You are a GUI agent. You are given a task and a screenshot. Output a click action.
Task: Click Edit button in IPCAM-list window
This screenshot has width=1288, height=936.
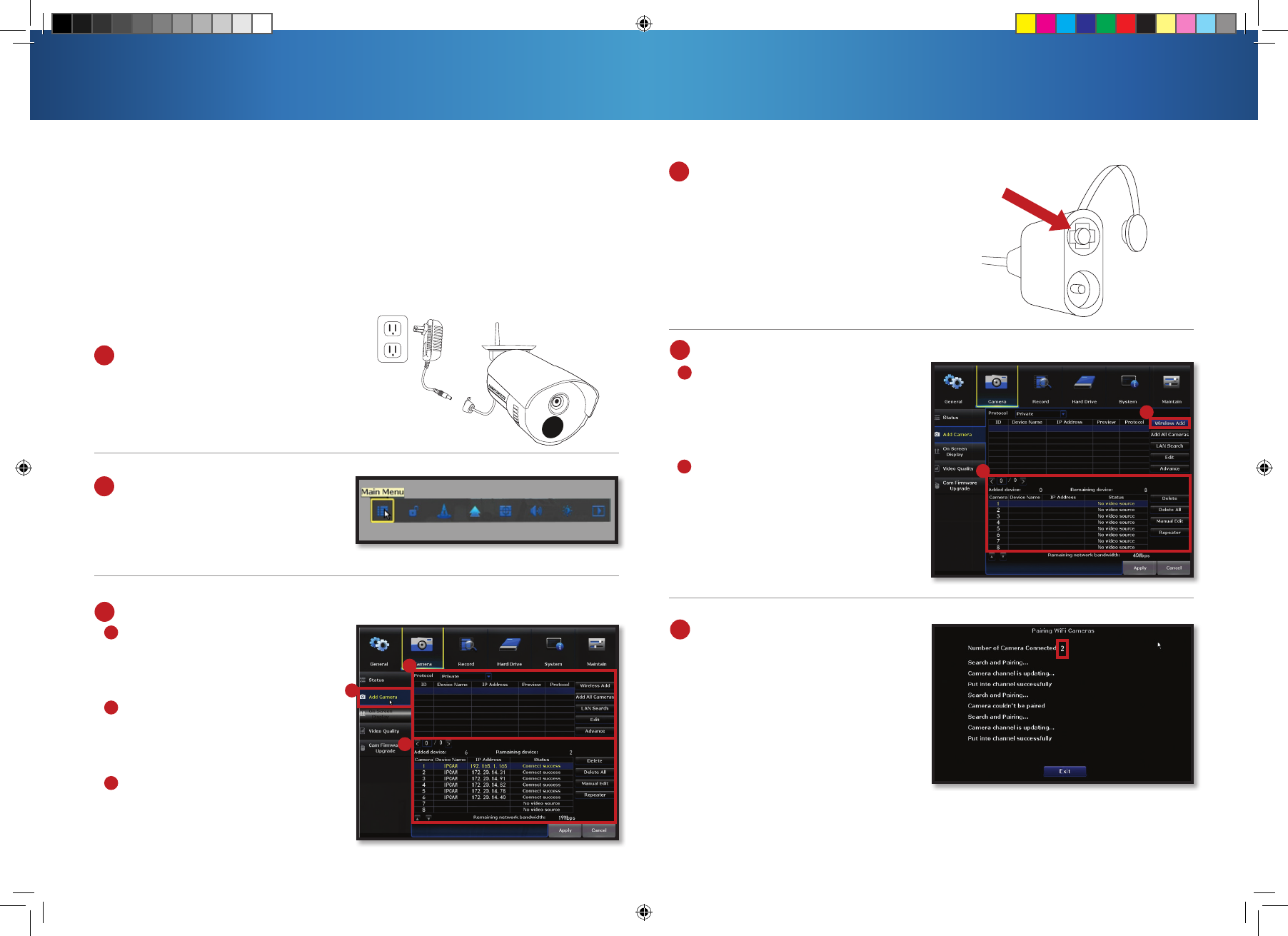595,720
